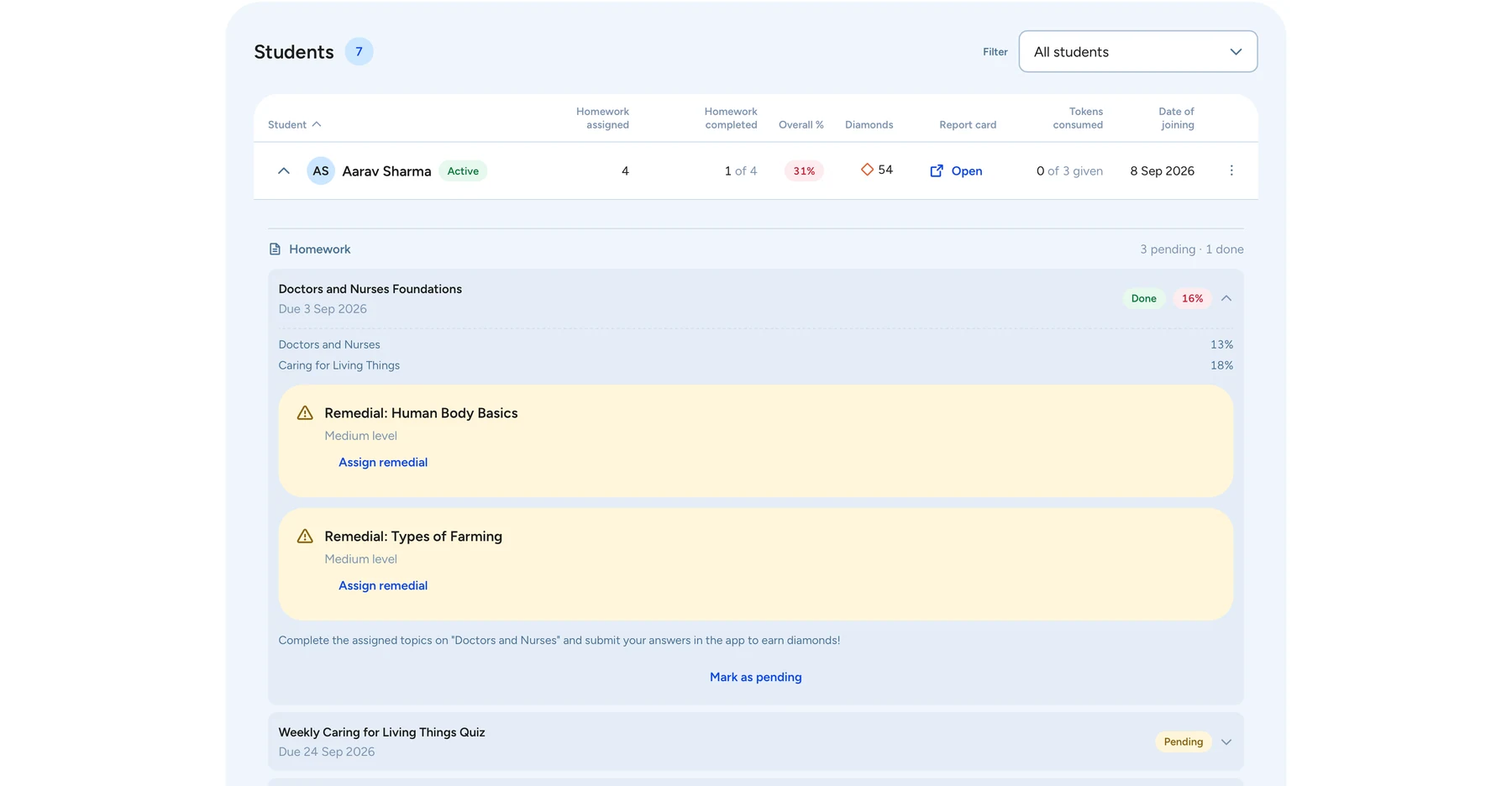Open the All students filter dropdown
The width and height of the screenshot is (1512, 786).
[x=1137, y=51]
